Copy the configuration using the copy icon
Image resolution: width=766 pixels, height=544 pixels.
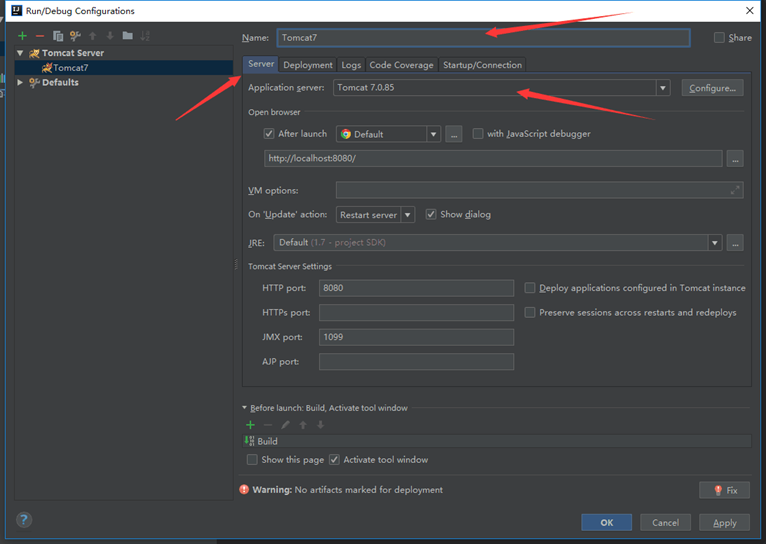58,36
